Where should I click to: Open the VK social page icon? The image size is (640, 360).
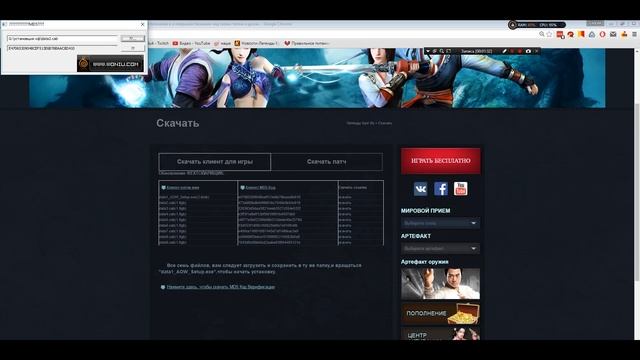(420, 189)
